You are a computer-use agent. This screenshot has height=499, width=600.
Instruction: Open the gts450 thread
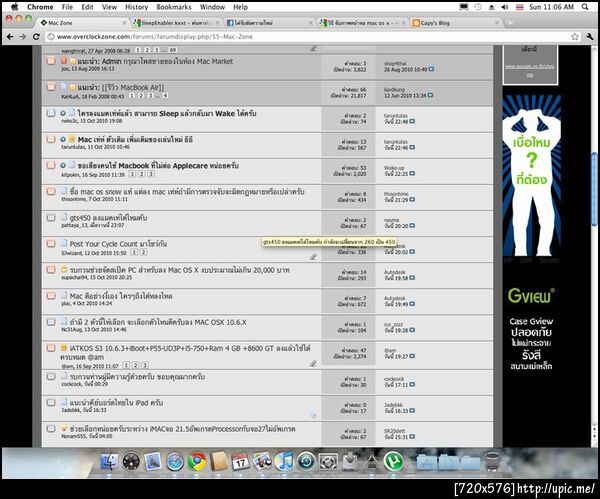click(108, 218)
